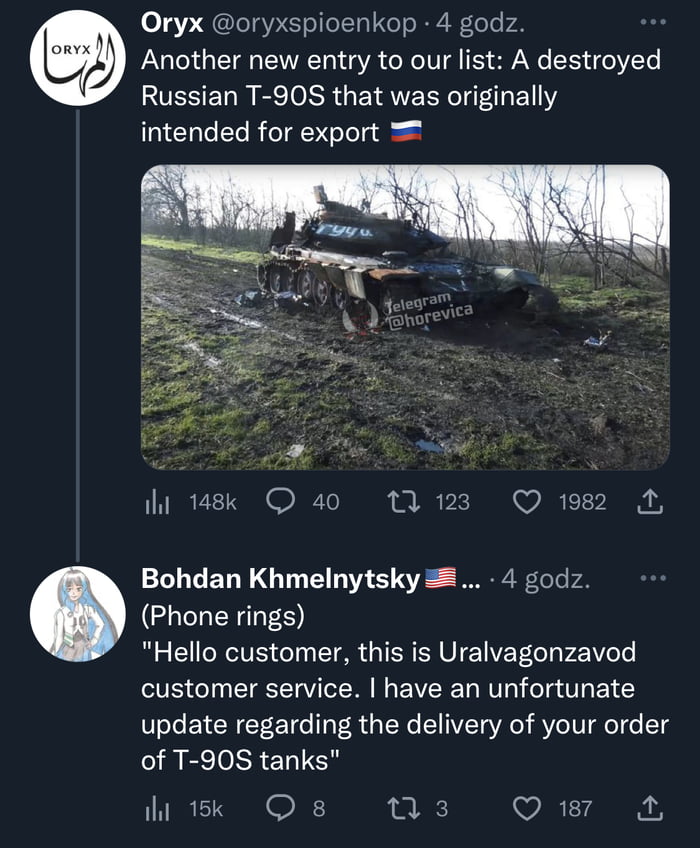View analytics icon on Oryx tweet

pos(157,502)
